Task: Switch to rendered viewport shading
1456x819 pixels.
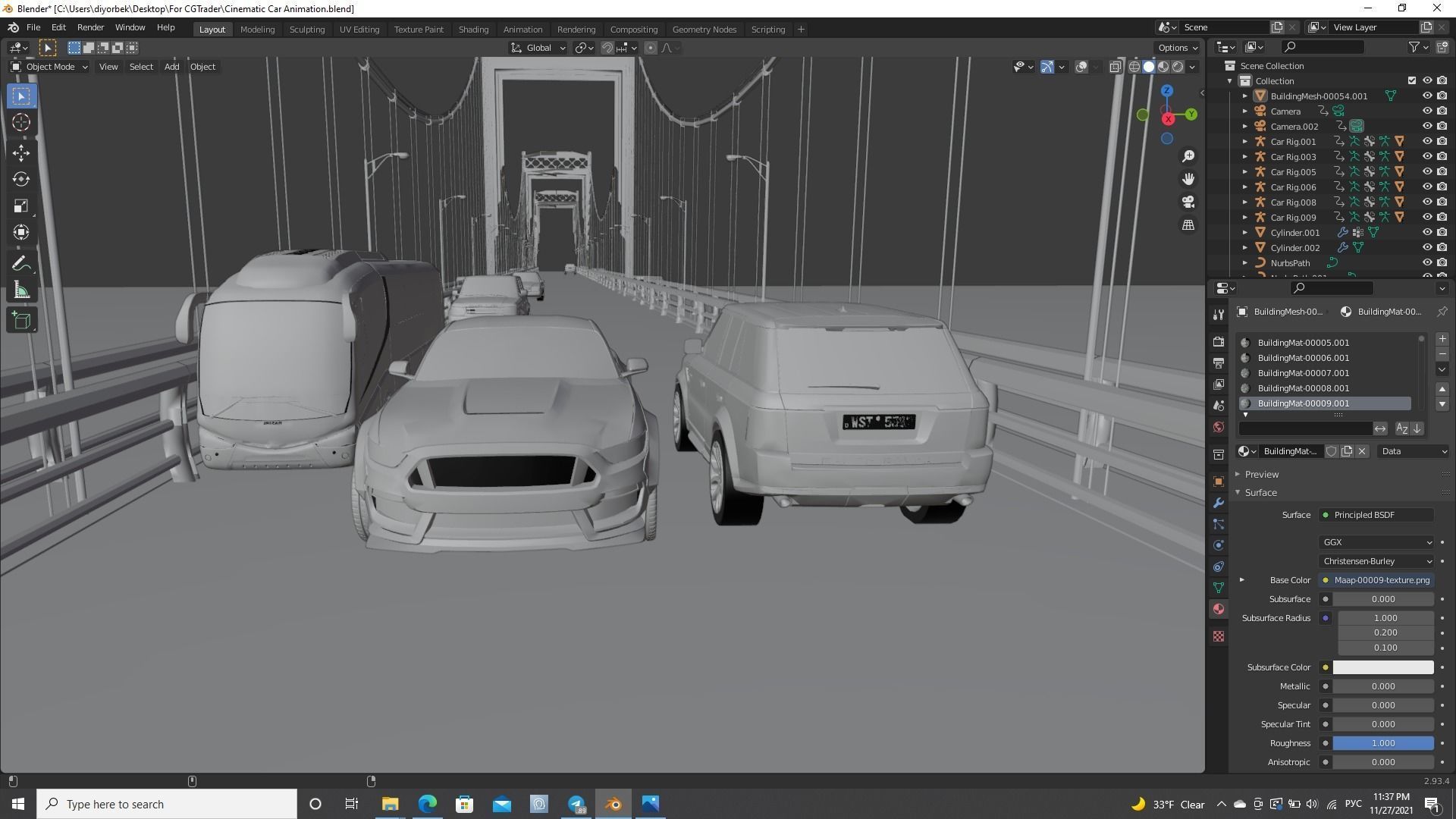Action: coord(1178,67)
